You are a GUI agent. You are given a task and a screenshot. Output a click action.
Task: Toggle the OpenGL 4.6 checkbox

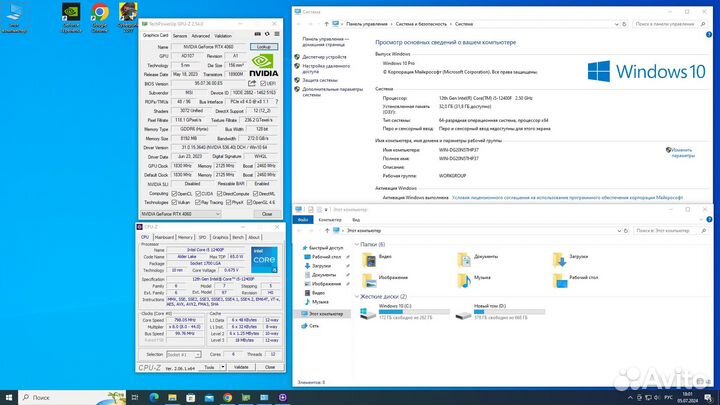pos(249,202)
